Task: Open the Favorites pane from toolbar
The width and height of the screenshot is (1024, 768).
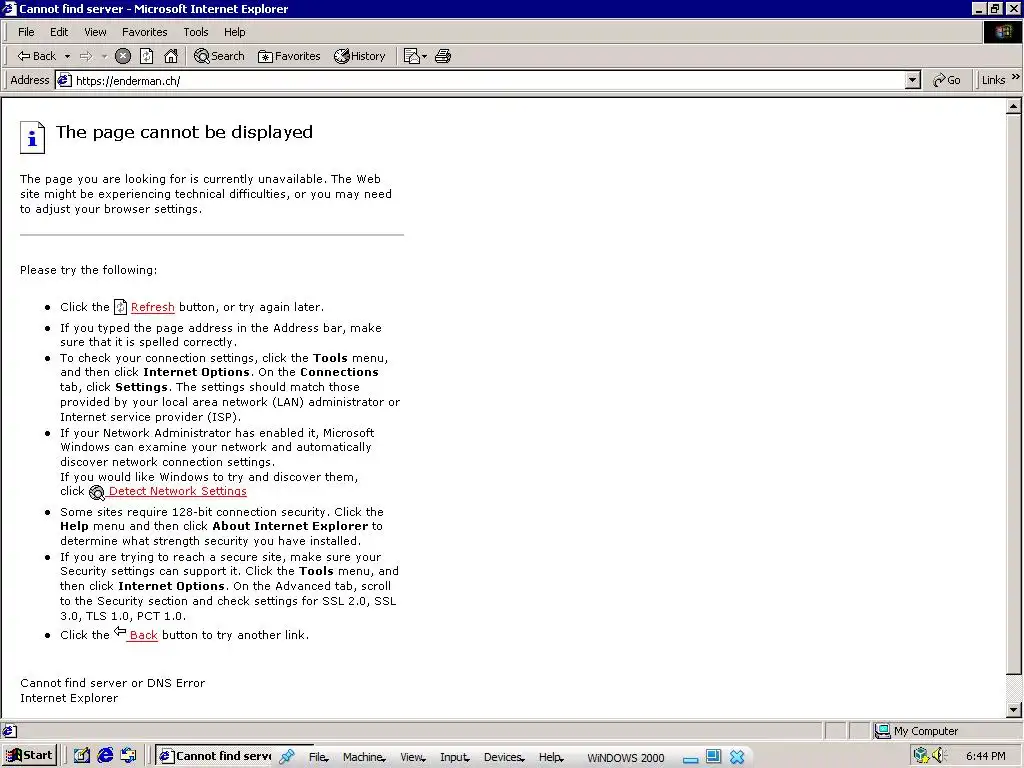Action: pyautogui.click(x=289, y=56)
